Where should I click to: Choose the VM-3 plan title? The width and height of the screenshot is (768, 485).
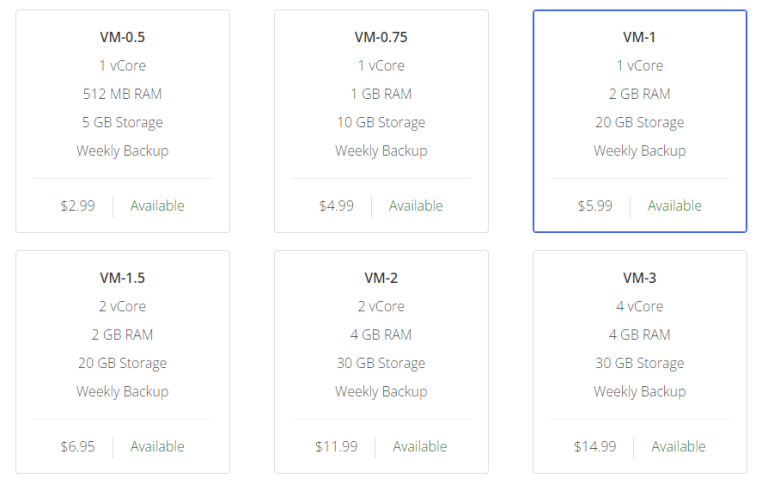click(639, 278)
